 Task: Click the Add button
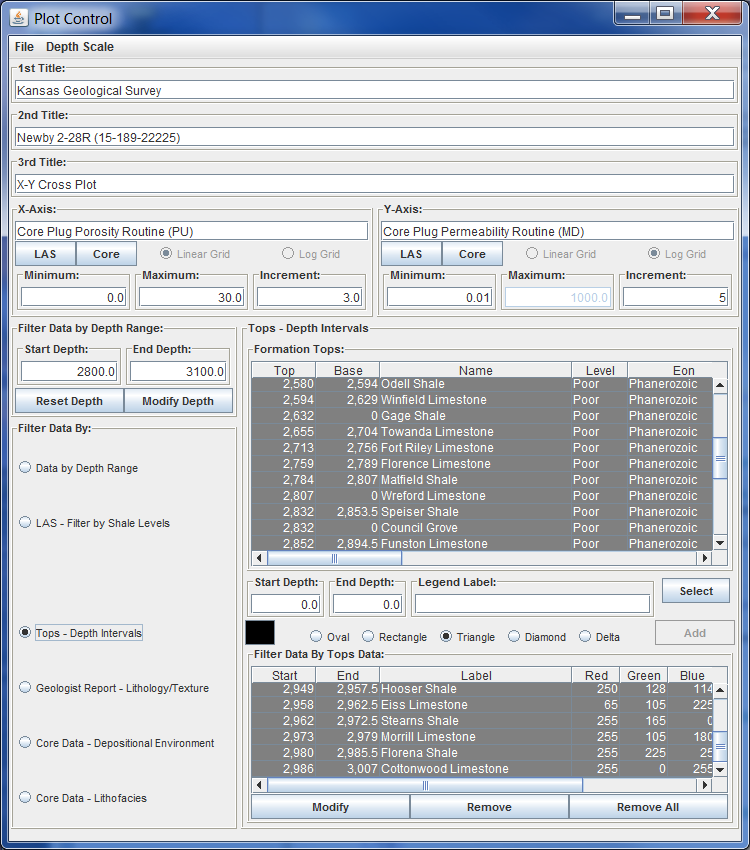pos(695,633)
